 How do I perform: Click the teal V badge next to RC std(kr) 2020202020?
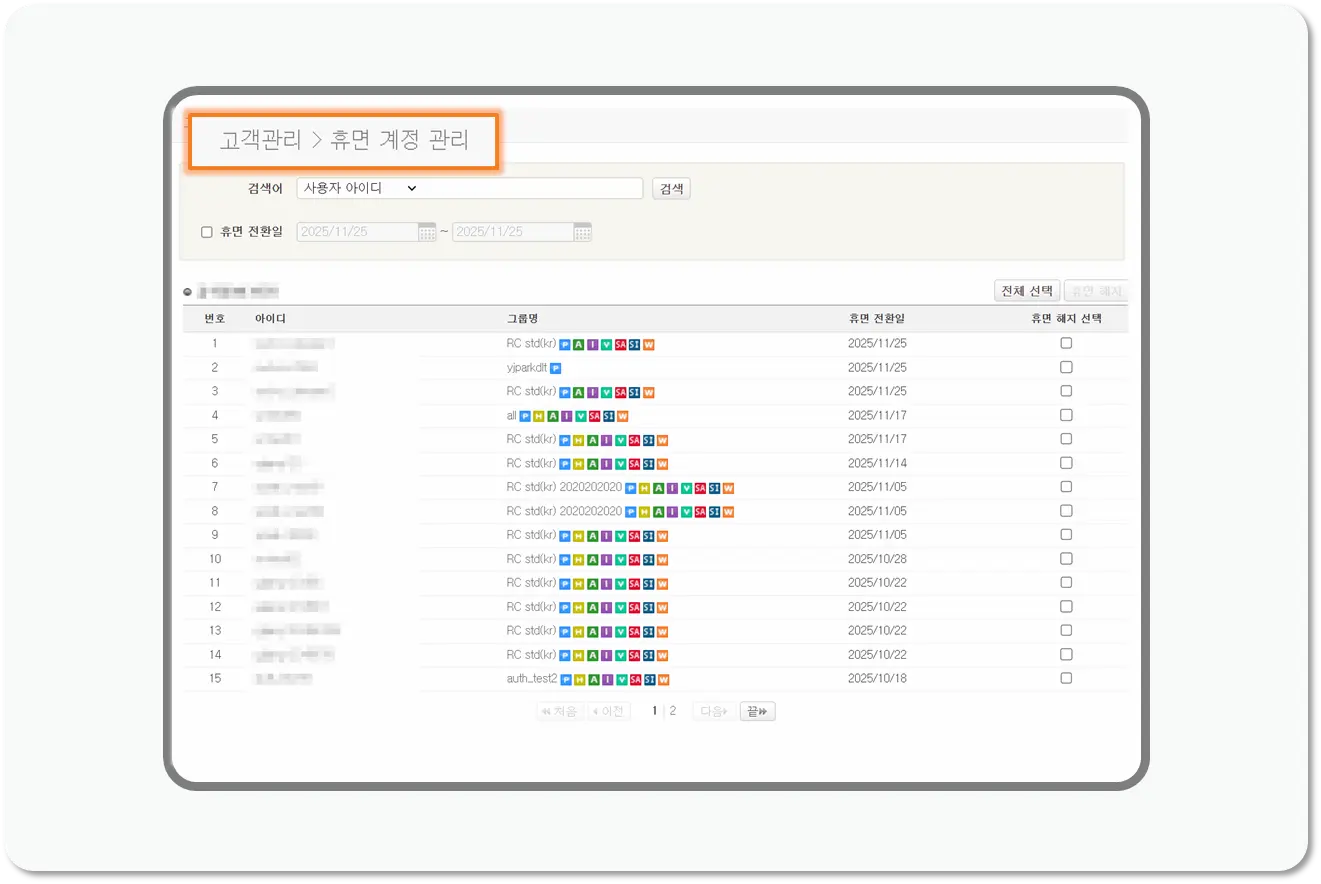[x=686, y=487]
